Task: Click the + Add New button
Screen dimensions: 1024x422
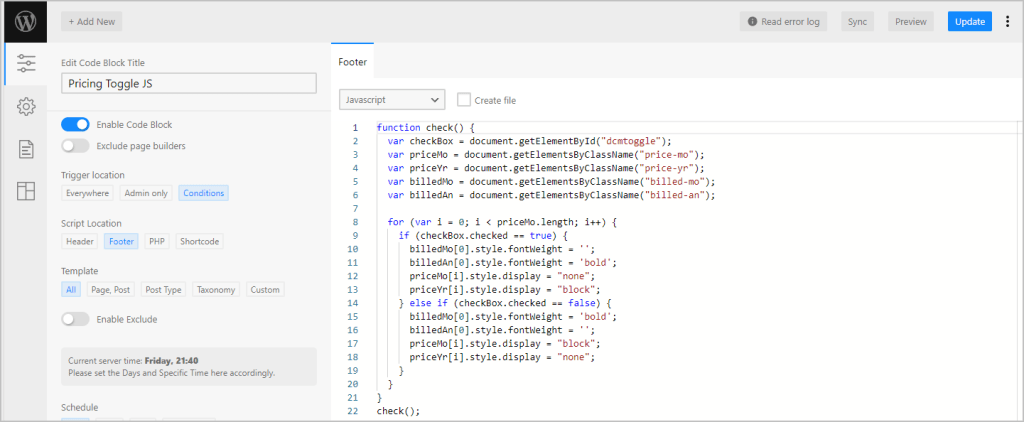Action: tap(91, 22)
